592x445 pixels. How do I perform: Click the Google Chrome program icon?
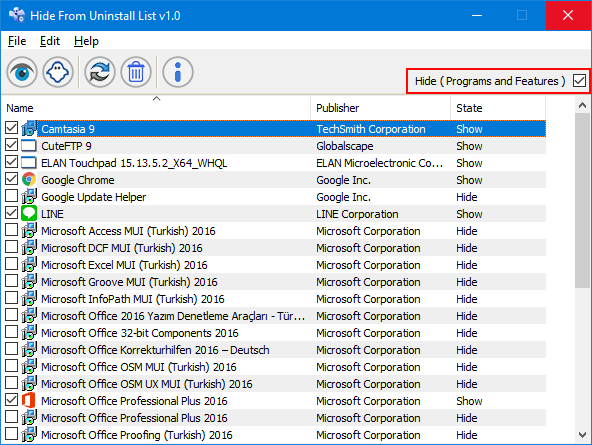(29, 180)
